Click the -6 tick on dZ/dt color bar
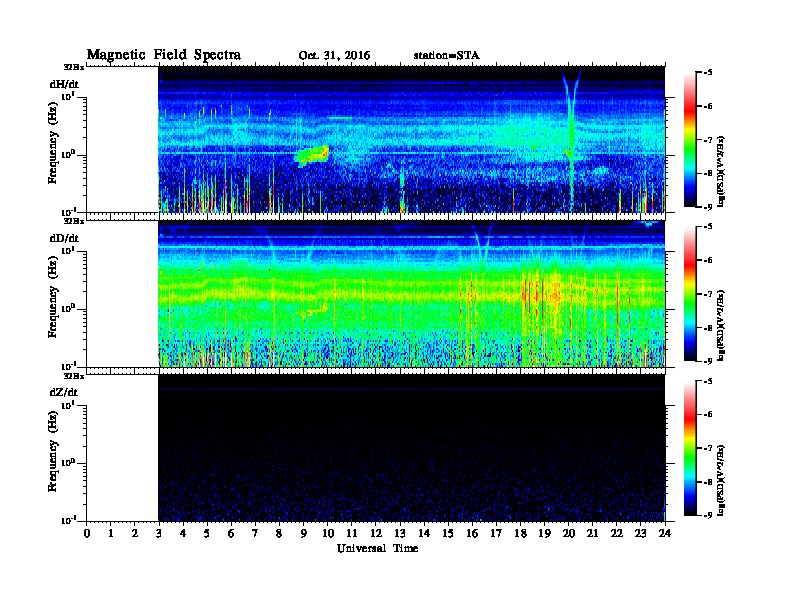792x612 pixels. click(x=708, y=414)
